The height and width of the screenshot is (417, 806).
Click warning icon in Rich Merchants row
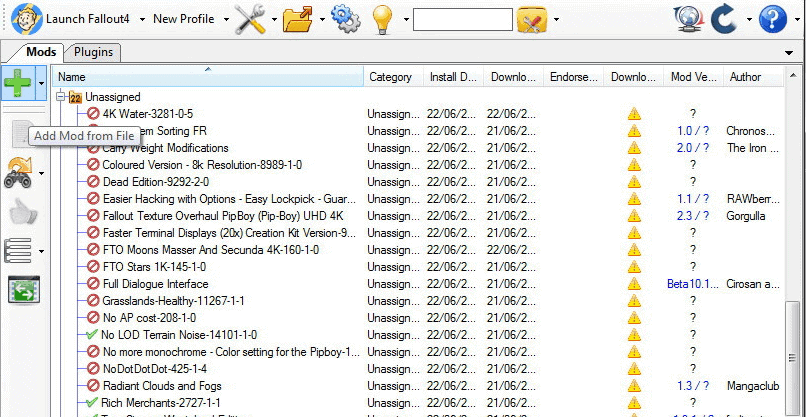coord(634,403)
